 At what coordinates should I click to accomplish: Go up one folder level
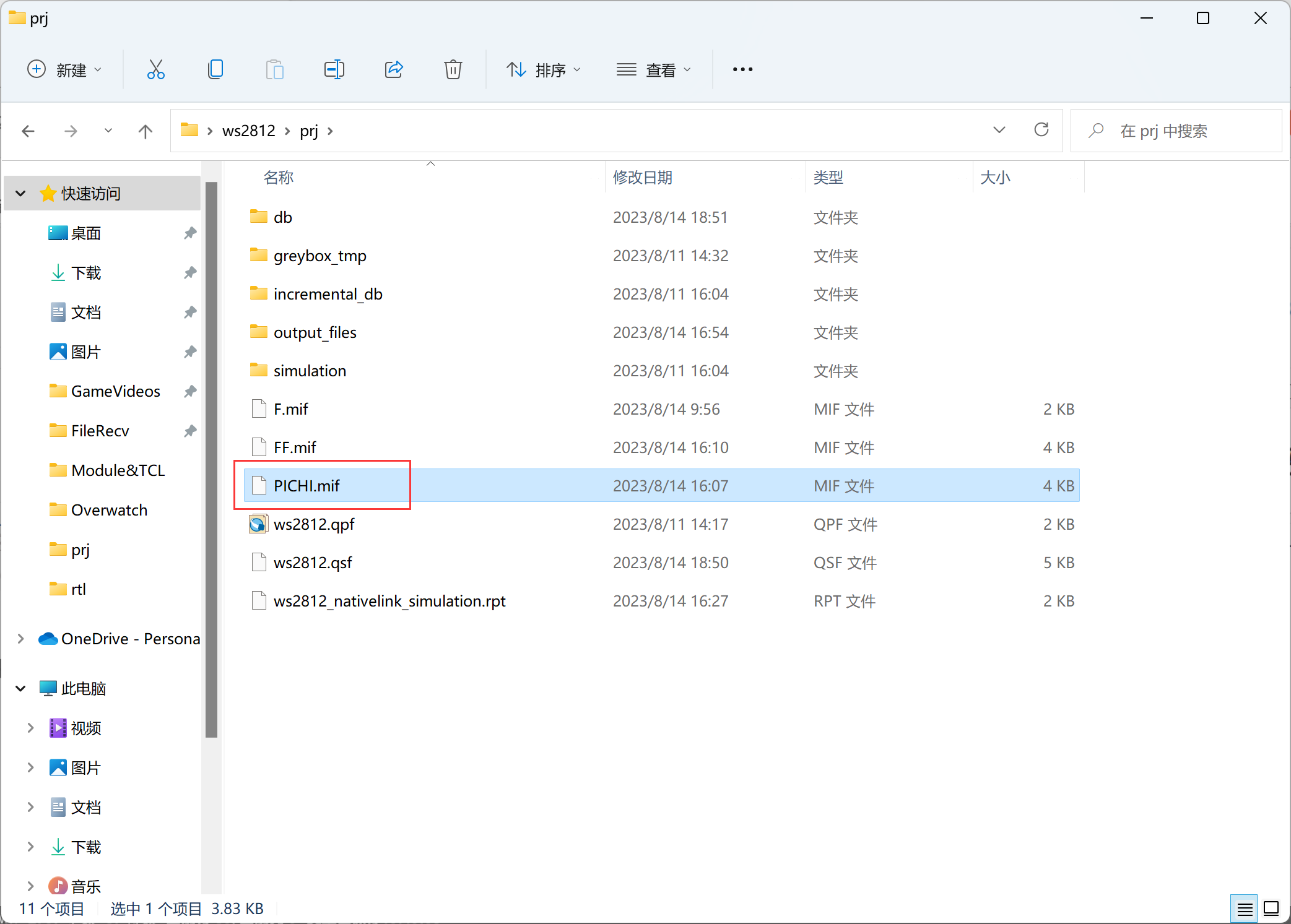pyautogui.click(x=146, y=131)
